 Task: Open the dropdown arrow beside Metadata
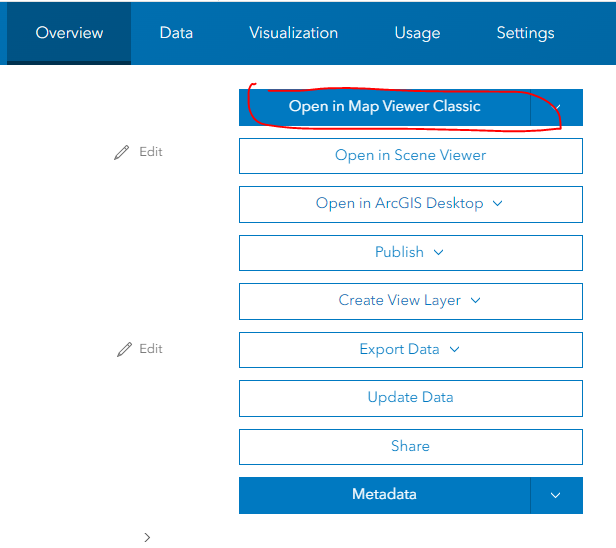pyautogui.click(x=556, y=495)
